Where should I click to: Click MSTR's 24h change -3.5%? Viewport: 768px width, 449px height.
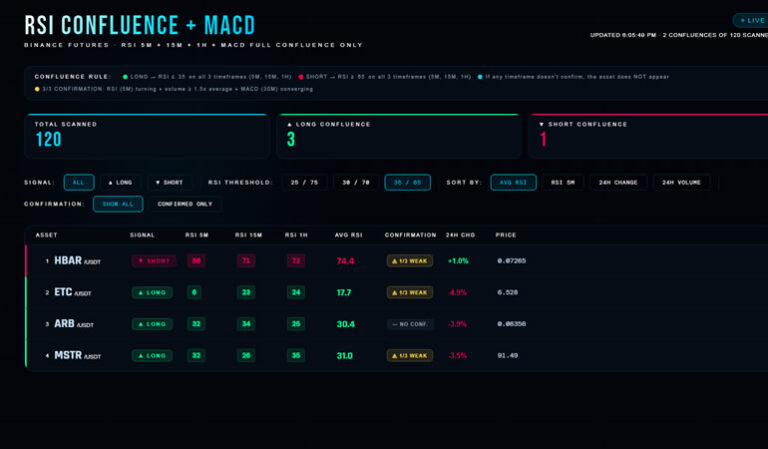(x=457, y=355)
